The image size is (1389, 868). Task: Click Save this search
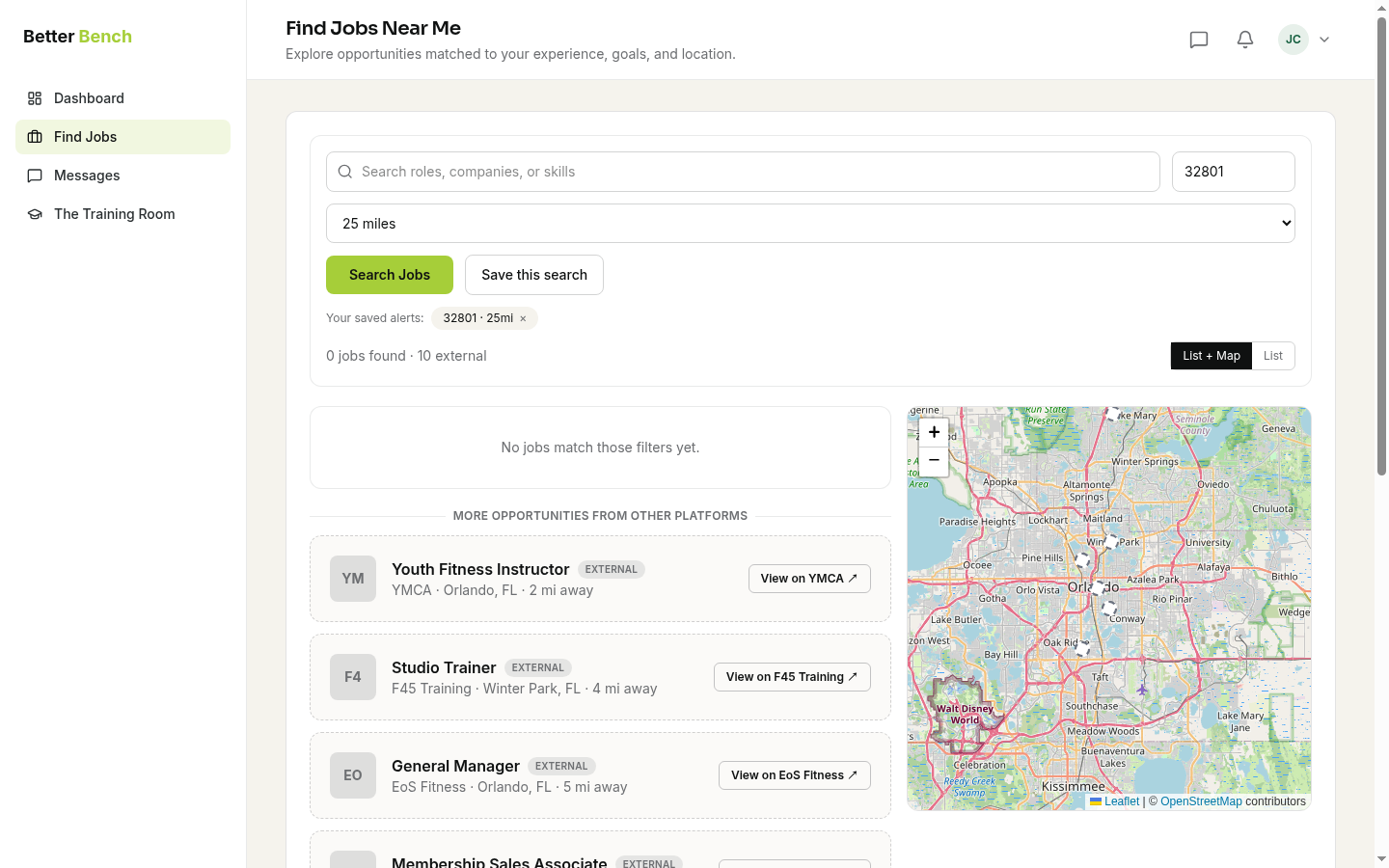[534, 275]
